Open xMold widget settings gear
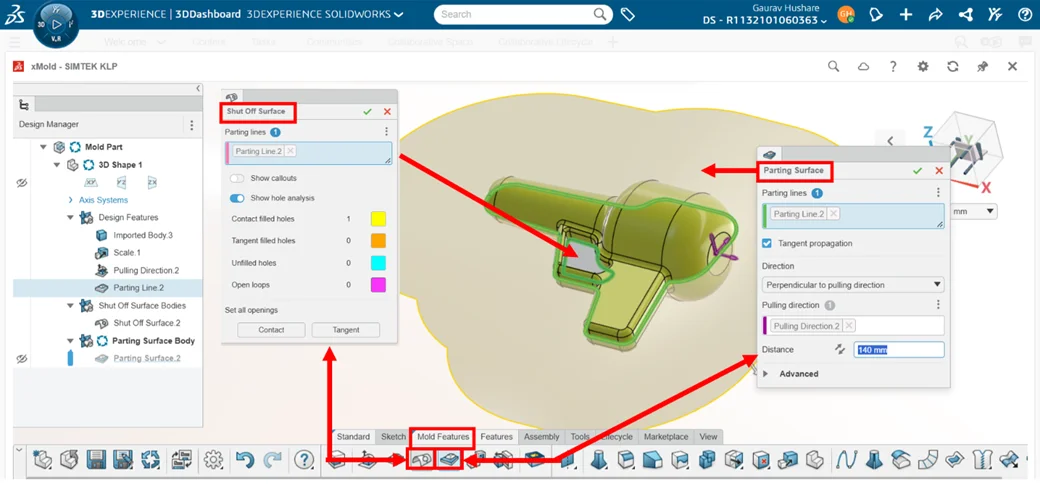Screen dimensions: 1040x484 (x=923, y=66)
